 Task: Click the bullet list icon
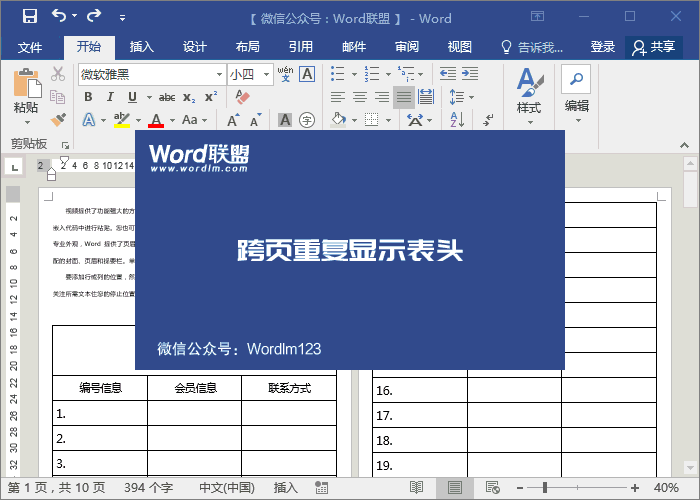point(338,74)
